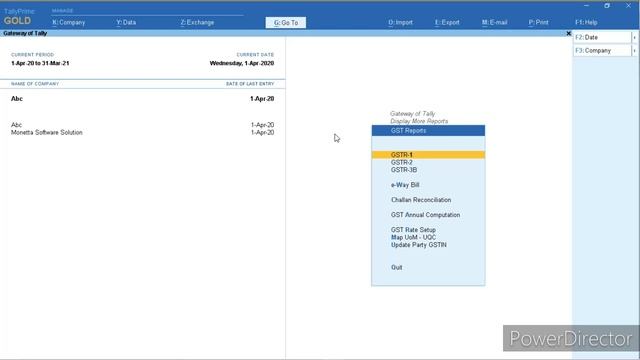This screenshot has height=360, width=640.
Task: Close the TallyPrime window
Action: click(628, 6)
